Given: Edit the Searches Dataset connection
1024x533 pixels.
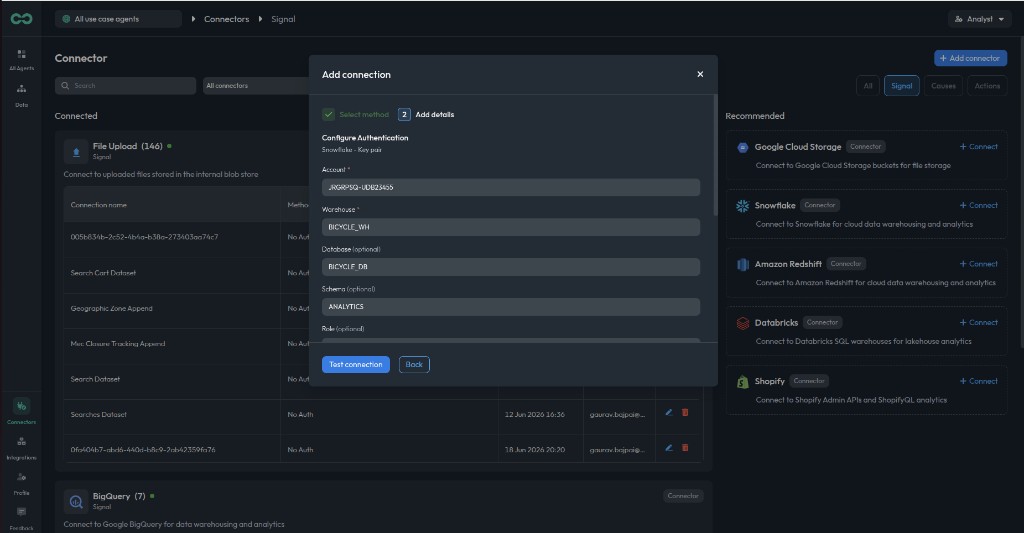Looking at the screenshot, I should [x=669, y=412].
